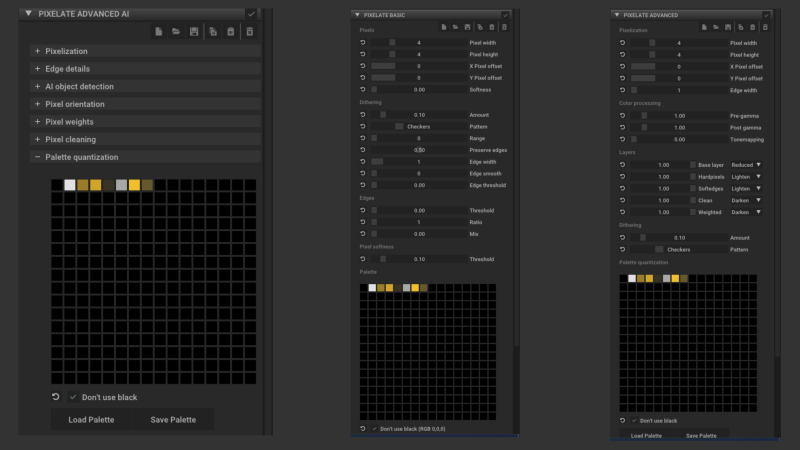Click Paste settings icon in Pixelate Advanced AI

click(x=231, y=32)
